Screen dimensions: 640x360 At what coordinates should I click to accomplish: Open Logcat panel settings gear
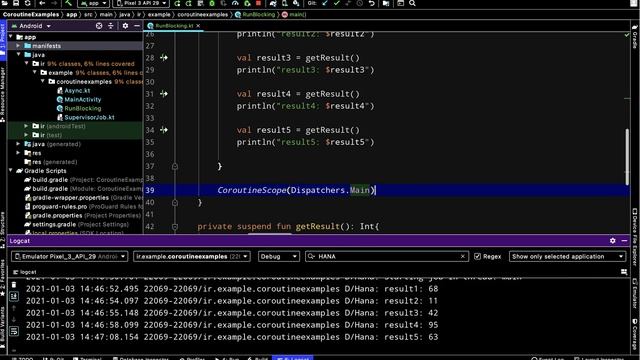(613, 241)
